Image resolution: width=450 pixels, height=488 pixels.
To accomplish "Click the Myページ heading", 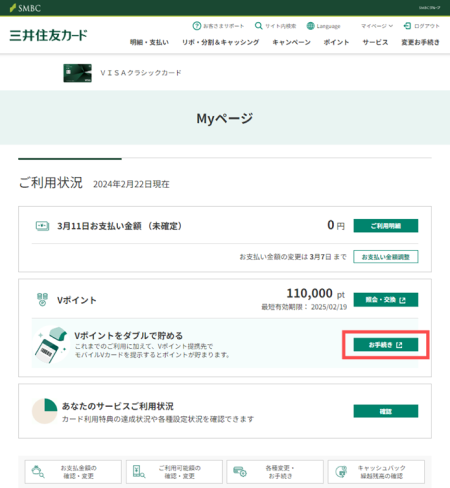I will tap(225, 118).
